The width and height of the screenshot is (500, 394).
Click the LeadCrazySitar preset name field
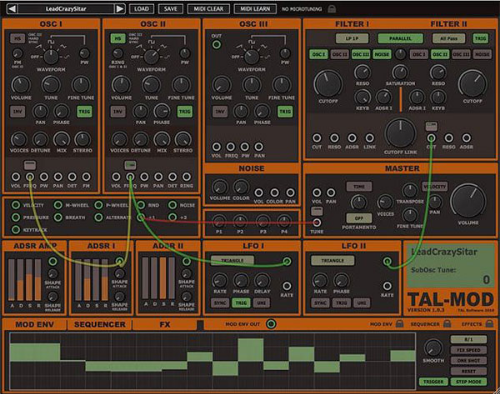[x=66, y=9]
